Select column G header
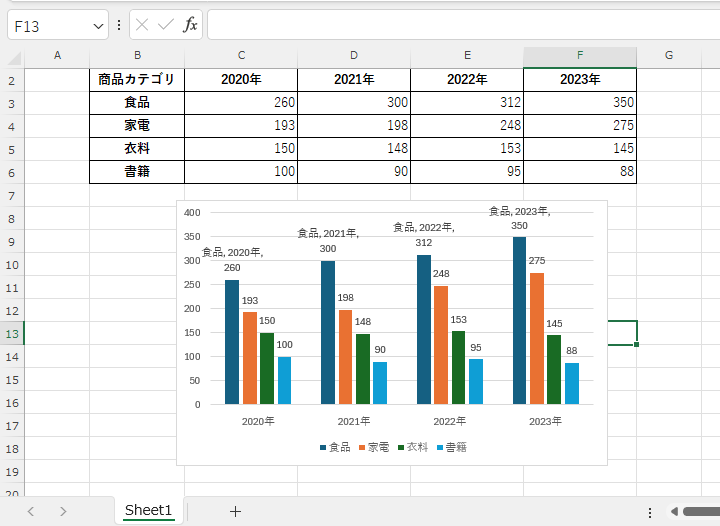This screenshot has height=526, width=720. coord(669,56)
